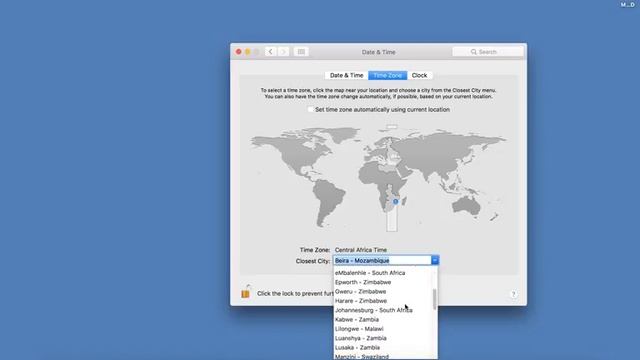Viewport: 640px width, 360px height.
Task: Click the Central Africa Time label
Action: coord(361,250)
